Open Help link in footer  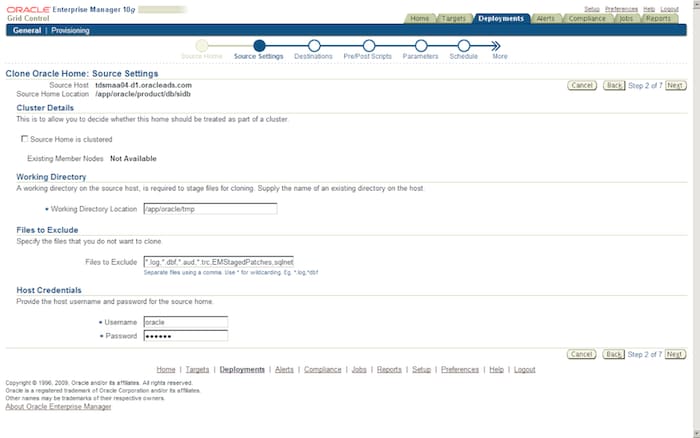[496, 369]
